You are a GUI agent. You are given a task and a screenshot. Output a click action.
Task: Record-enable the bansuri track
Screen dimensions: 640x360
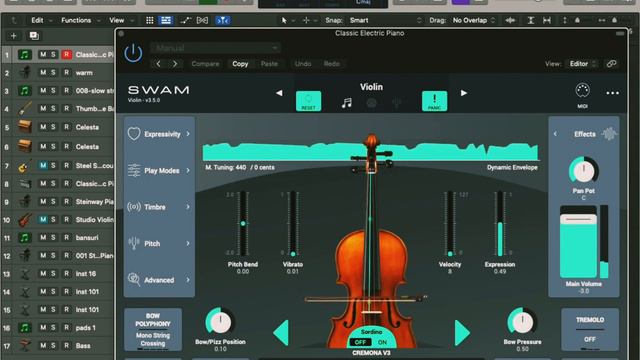pos(67,238)
